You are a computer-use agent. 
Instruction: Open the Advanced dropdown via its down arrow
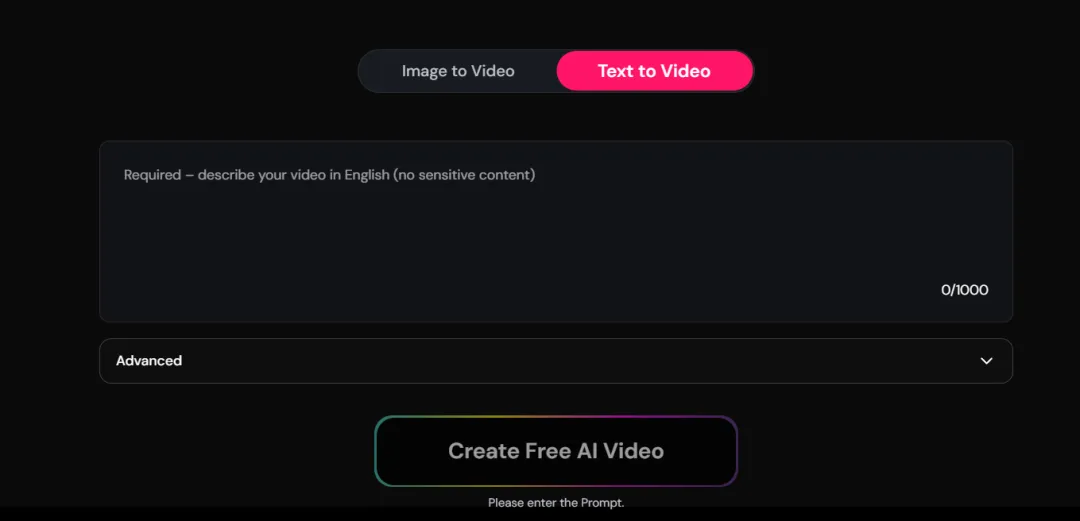coord(986,361)
